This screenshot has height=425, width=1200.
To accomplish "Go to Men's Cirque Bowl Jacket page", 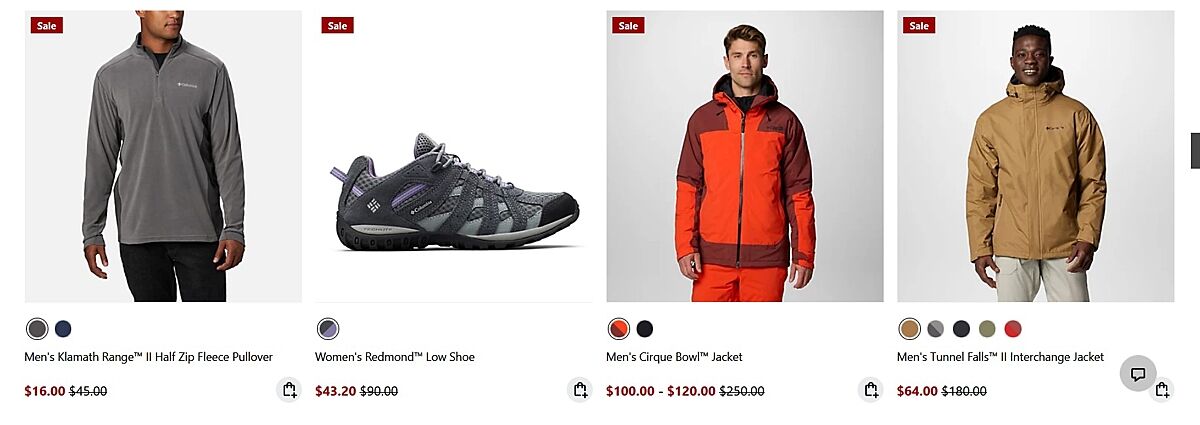I will point(674,357).
